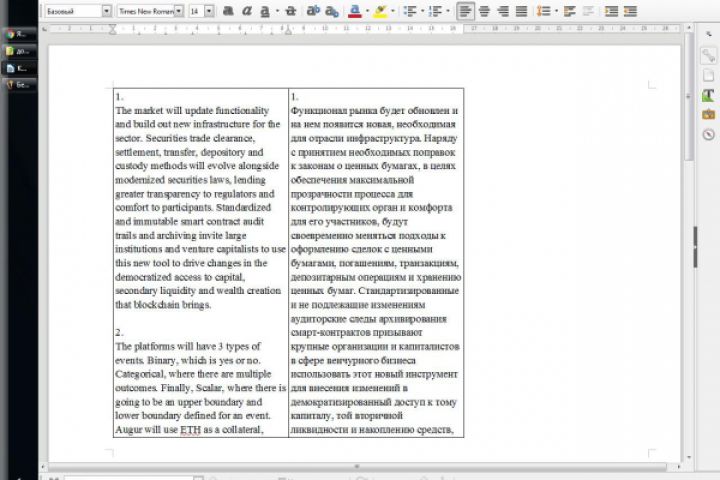720x480 pixels.
Task: Open second taskbar item 'До...'
Action: (x=20, y=51)
